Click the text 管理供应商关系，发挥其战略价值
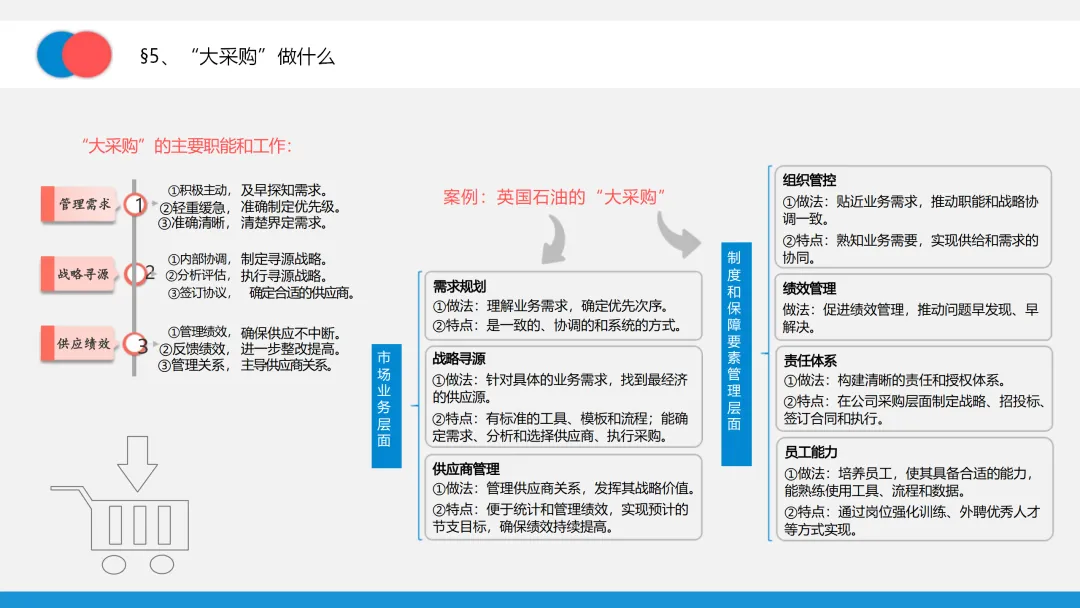The width and height of the screenshot is (1080, 608). (x=592, y=489)
